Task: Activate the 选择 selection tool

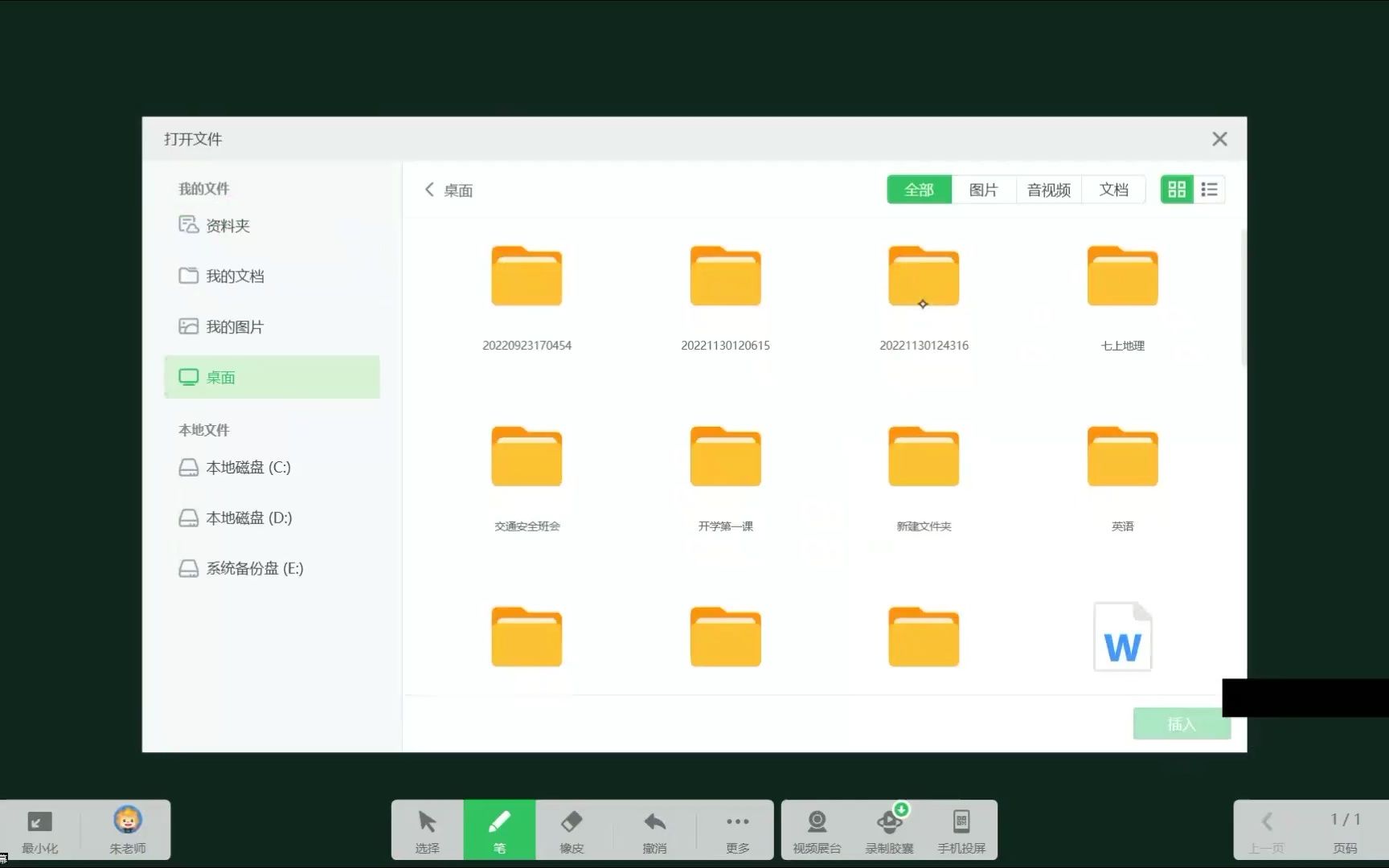Action: (426, 829)
